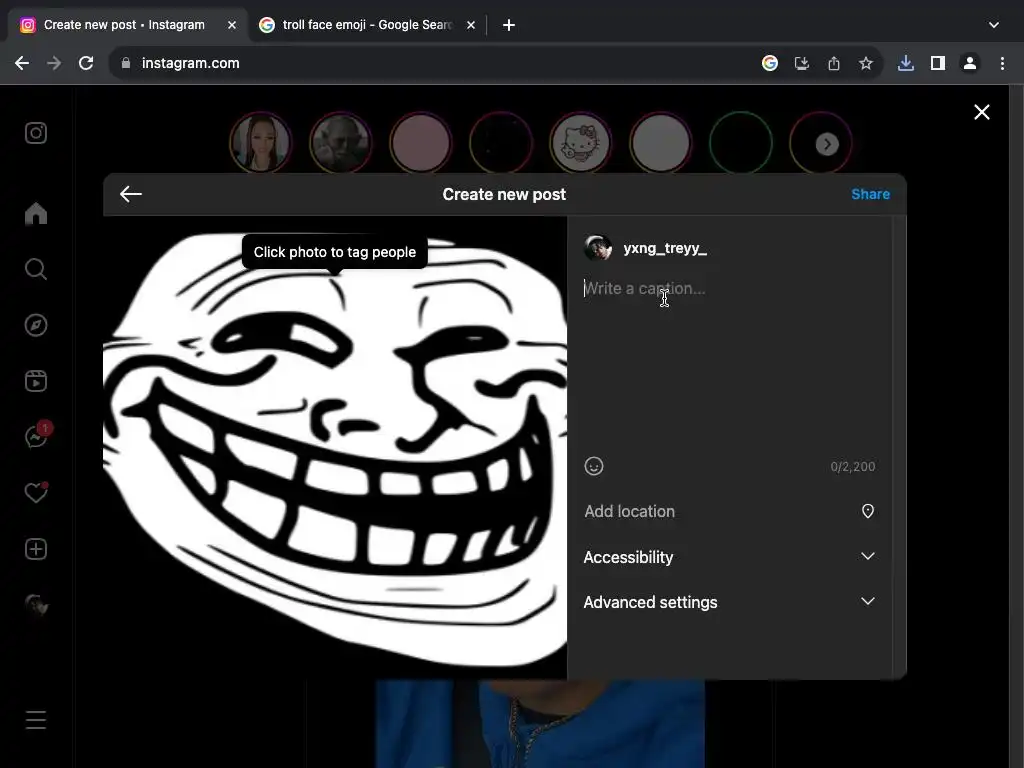Go forward in the browser
The image size is (1024, 768).
(54, 63)
